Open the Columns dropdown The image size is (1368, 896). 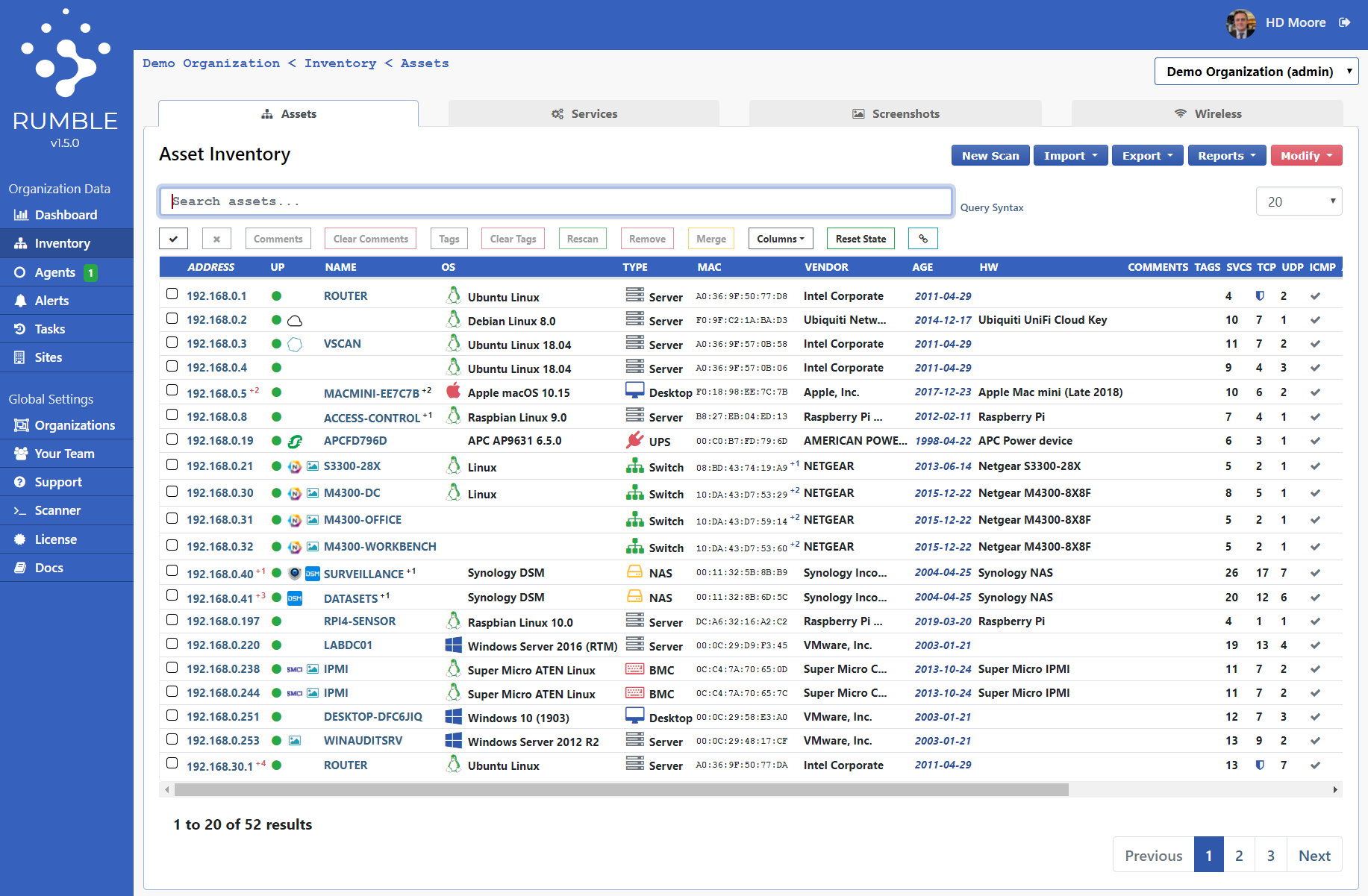pyautogui.click(x=780, y=238)
